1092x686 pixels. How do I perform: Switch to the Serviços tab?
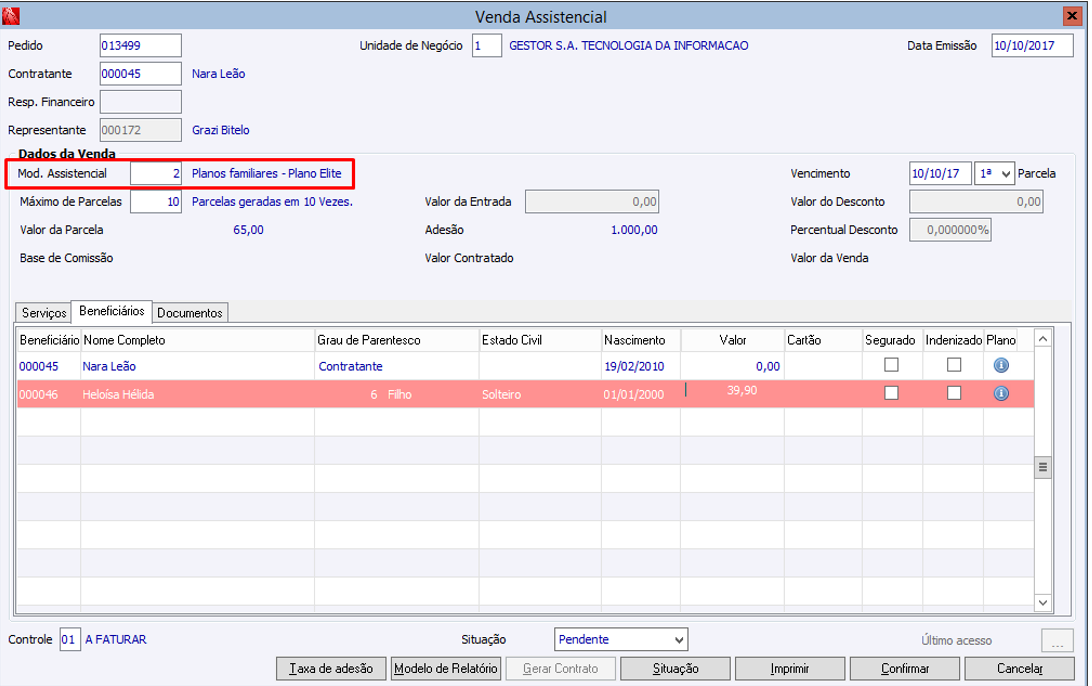(43, 313)
